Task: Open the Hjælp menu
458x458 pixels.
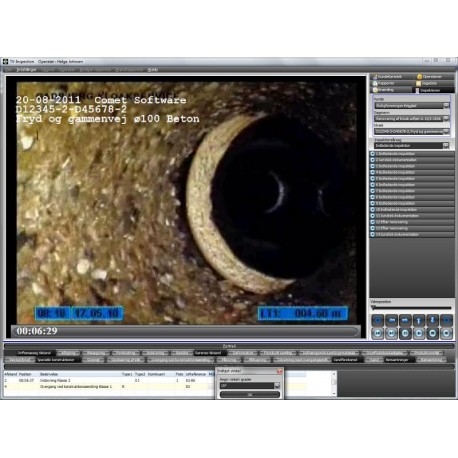Action: pyautogui.click(x=153, y=70)
